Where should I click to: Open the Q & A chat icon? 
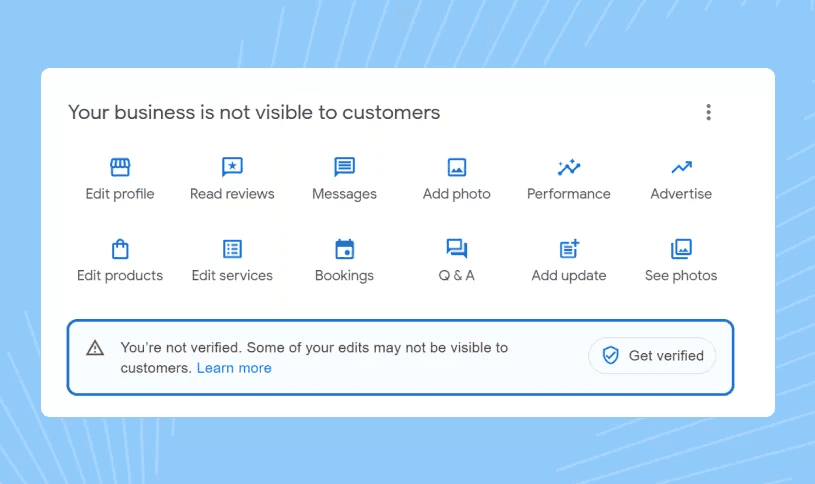tap(457, 249)
